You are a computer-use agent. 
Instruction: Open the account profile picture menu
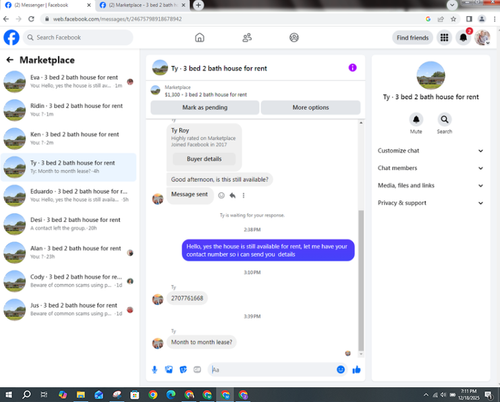coord(482,37)
